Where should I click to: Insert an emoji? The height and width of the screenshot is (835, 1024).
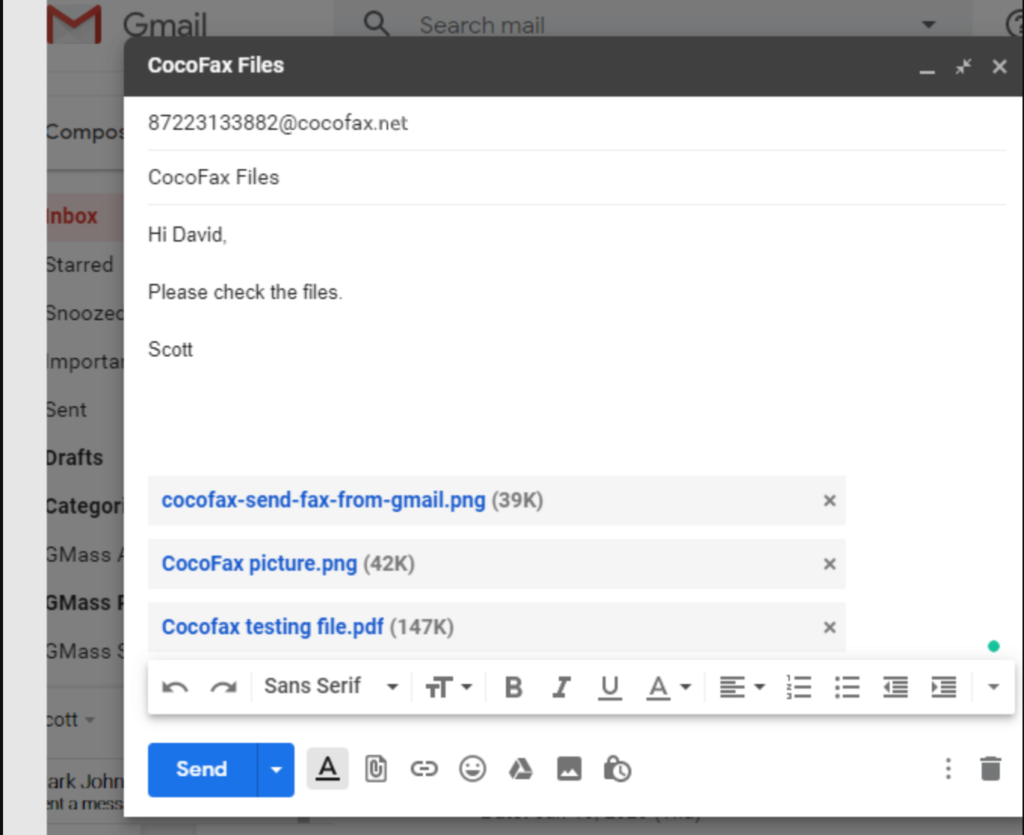pos(472,769)
